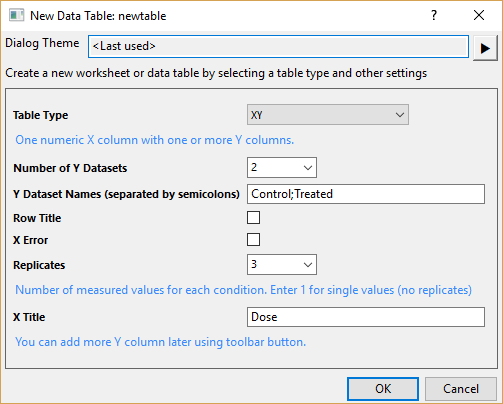Expand the Number of Y Datasets dropdown
The width and height of the screenshot is (503, 404).
[282, 168]
